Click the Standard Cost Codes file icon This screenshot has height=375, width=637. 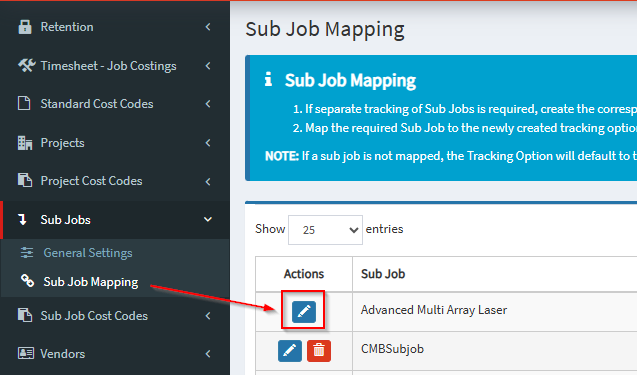coord(24,103)
